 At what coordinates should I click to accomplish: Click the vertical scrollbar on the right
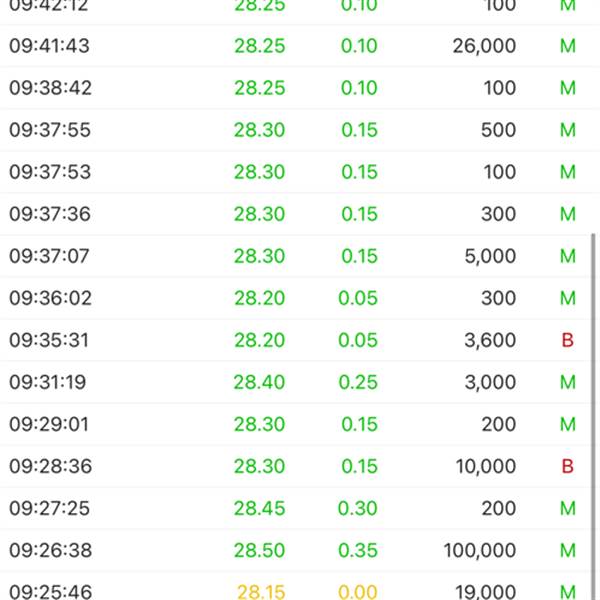594,400
